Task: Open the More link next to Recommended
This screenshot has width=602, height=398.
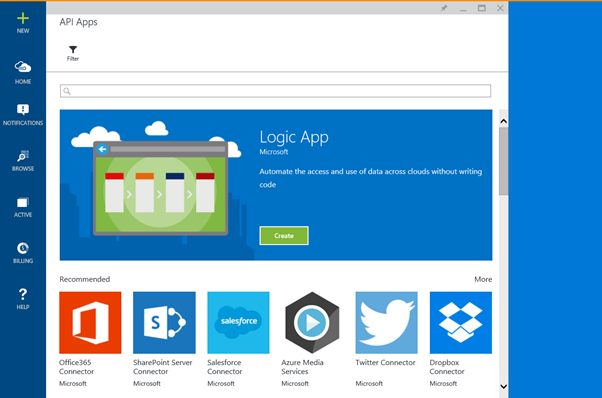Action: click(483, 279)
